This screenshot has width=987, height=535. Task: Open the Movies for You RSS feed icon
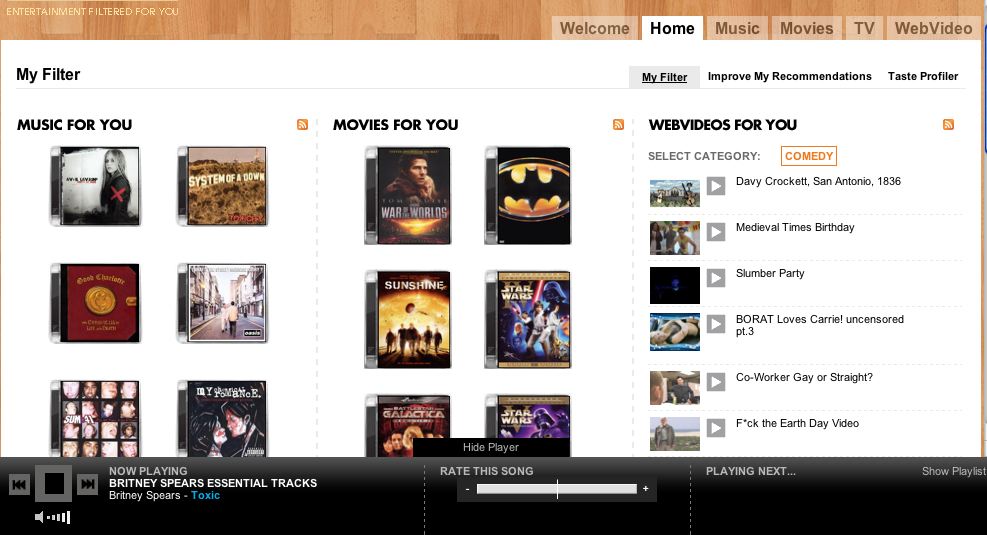click(x=618, y=125)
